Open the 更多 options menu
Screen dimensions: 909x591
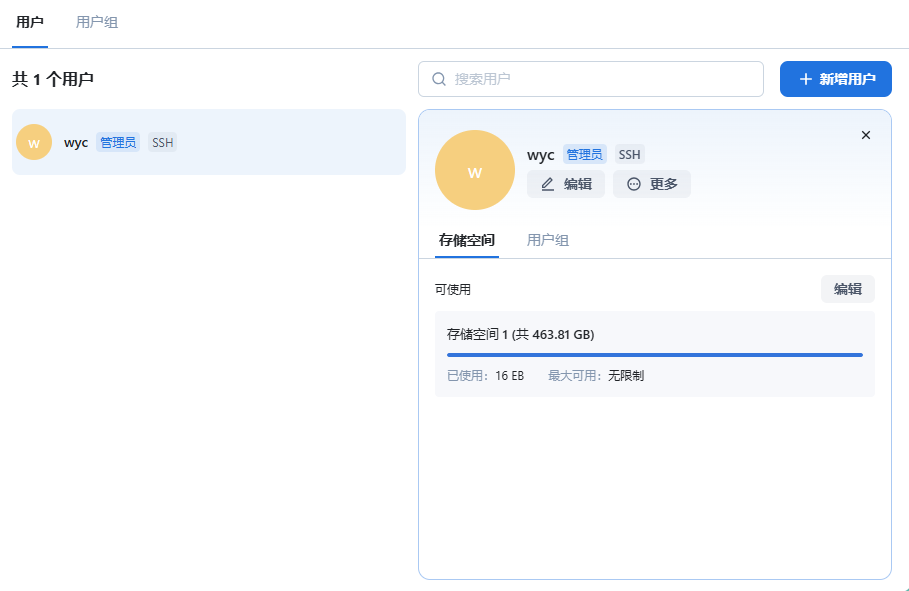(652, 184)
